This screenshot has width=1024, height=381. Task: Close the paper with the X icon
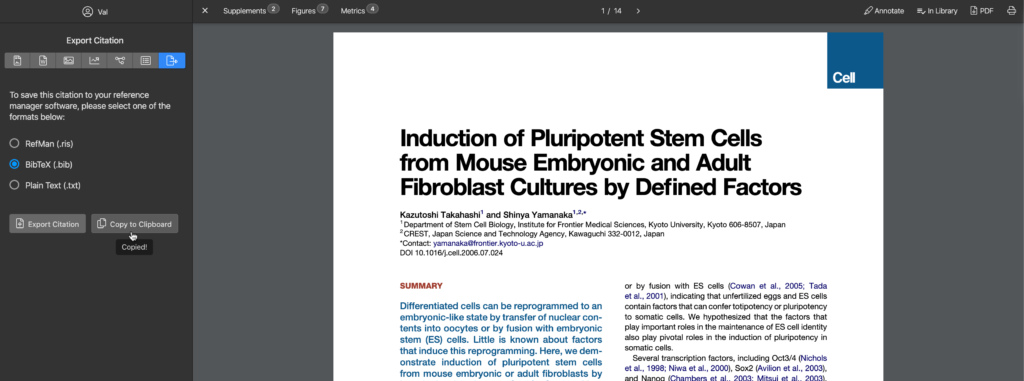point(205,10)
